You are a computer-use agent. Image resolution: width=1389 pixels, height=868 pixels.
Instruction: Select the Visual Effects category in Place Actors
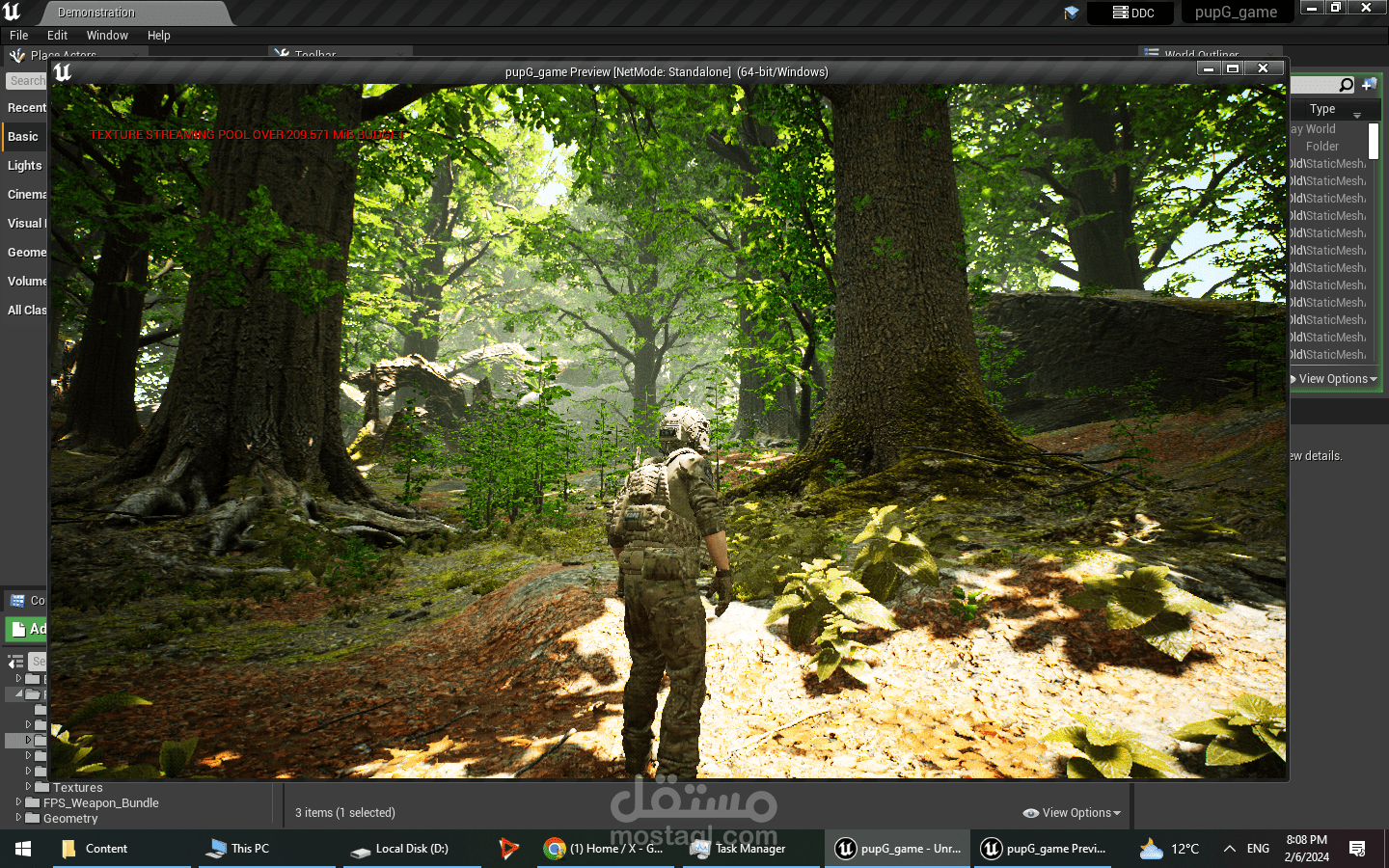click(26, 224)
